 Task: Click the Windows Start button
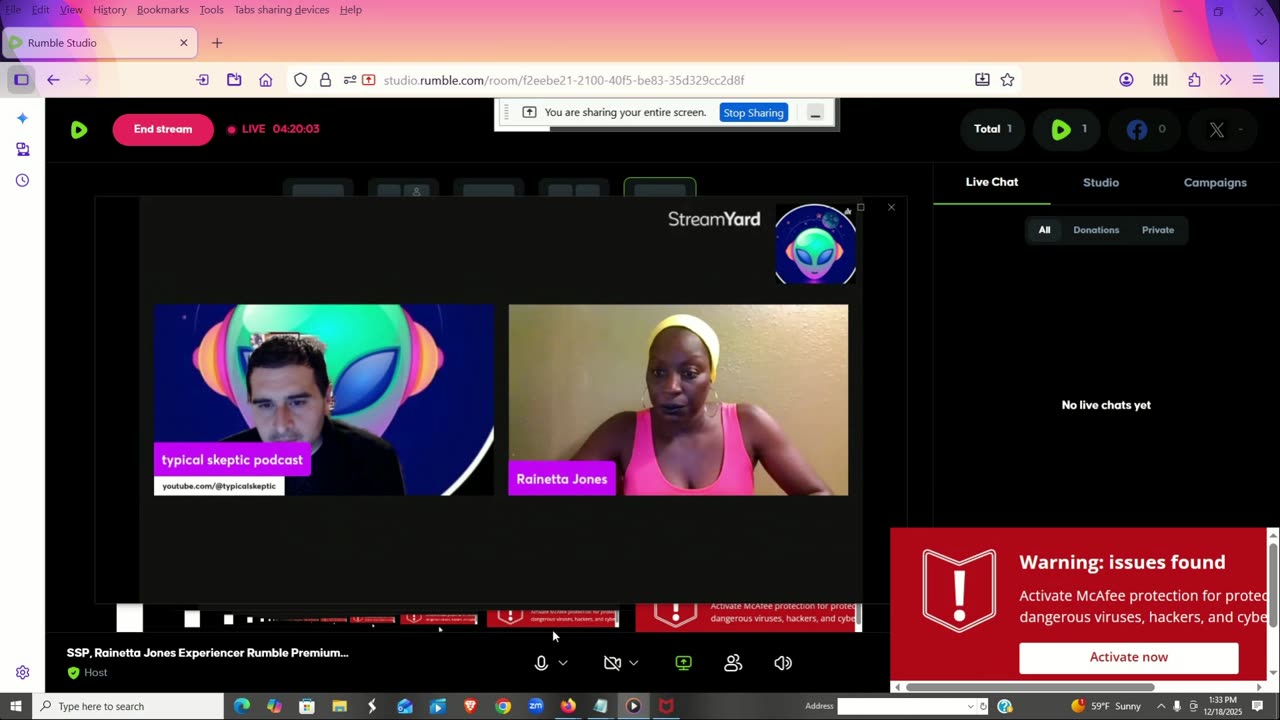coord(16,706)
